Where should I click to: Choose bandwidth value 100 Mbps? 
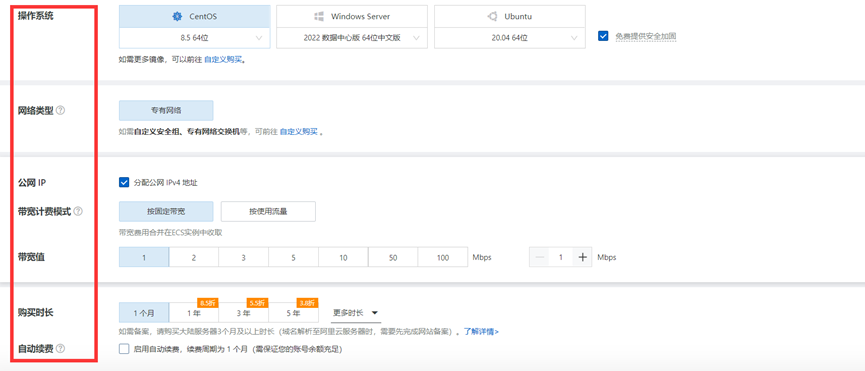[442, 257]
